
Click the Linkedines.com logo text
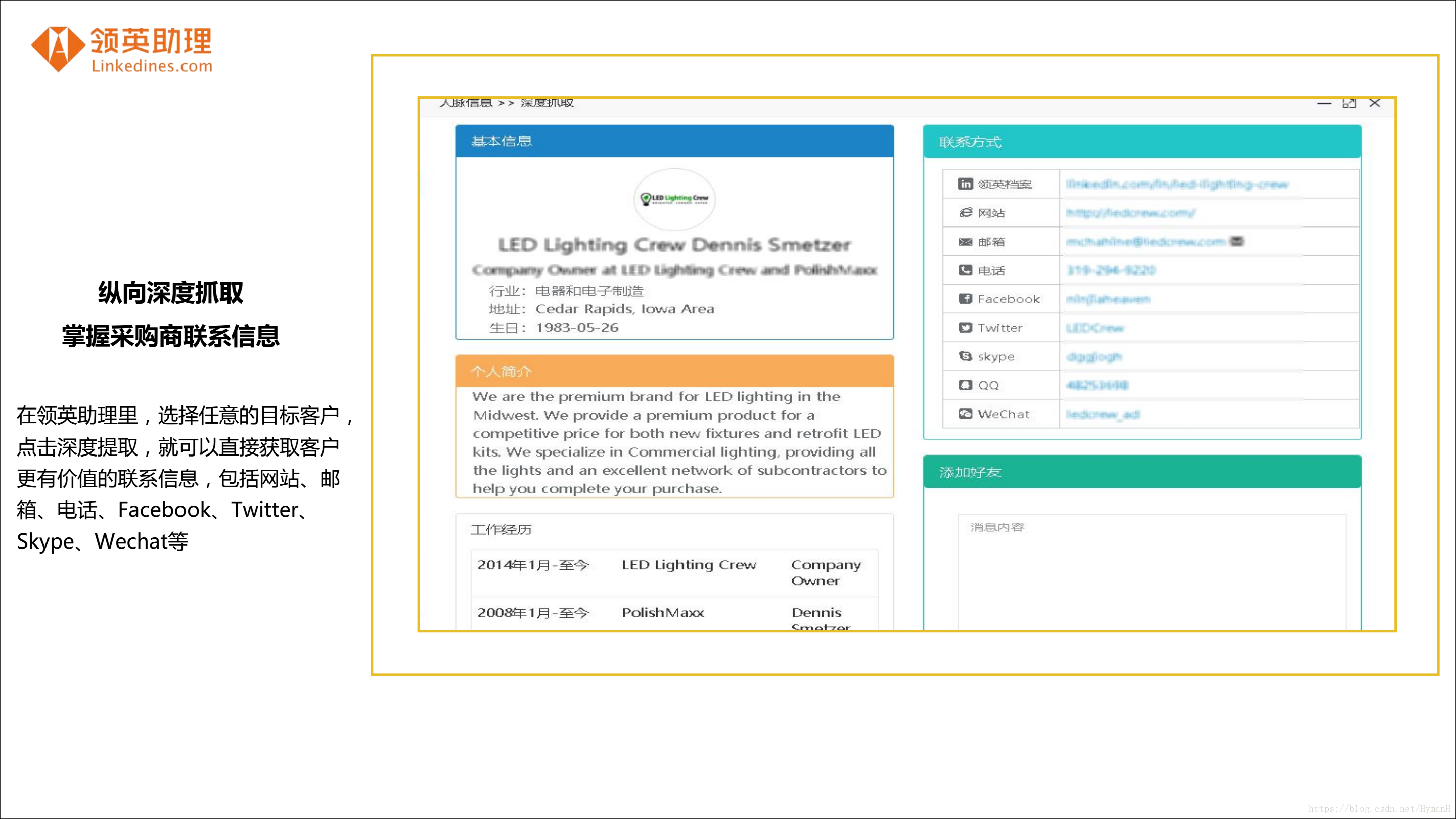tap(152, 66)
